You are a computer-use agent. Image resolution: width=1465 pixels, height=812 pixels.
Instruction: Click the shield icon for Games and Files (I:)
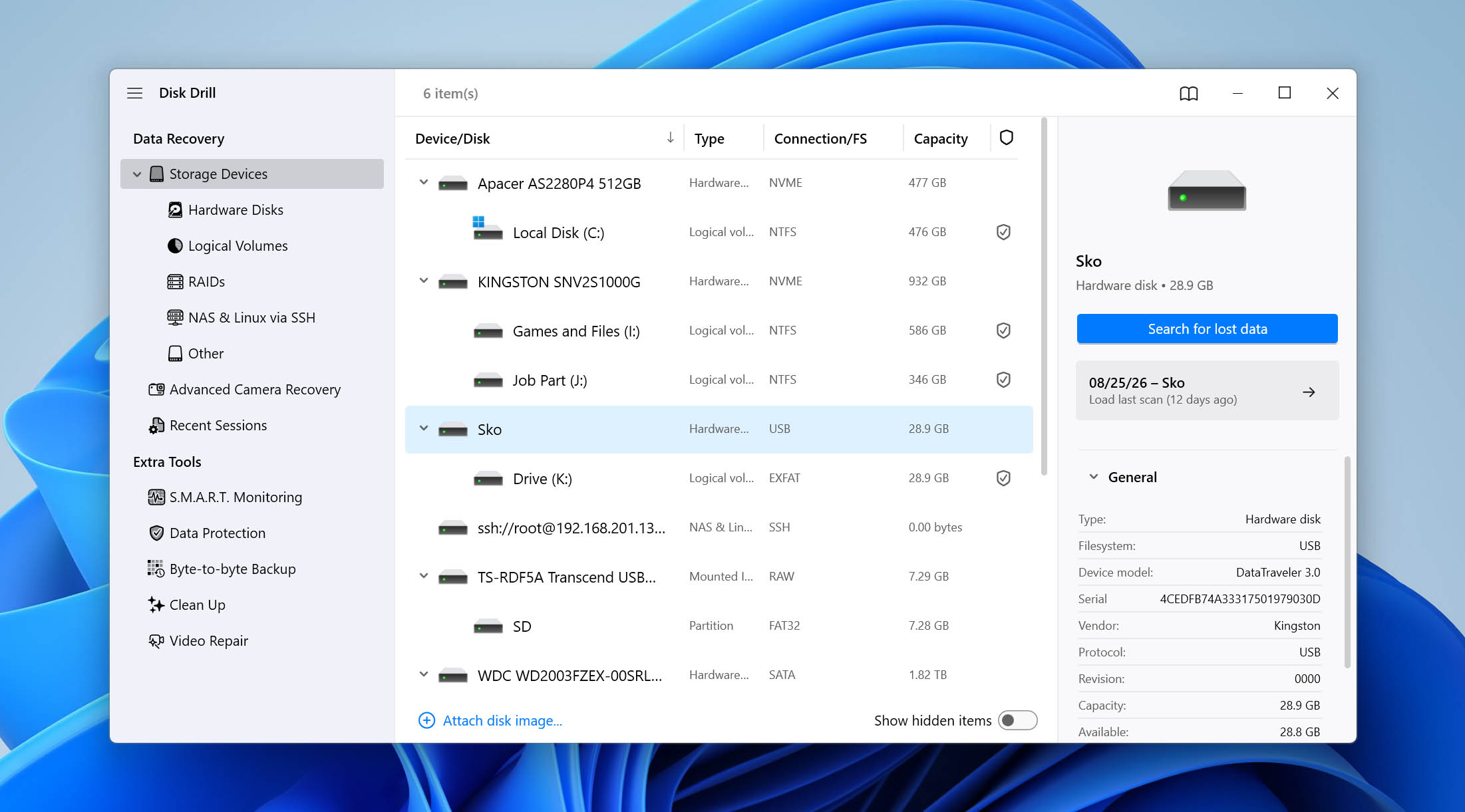(1003, 331)
